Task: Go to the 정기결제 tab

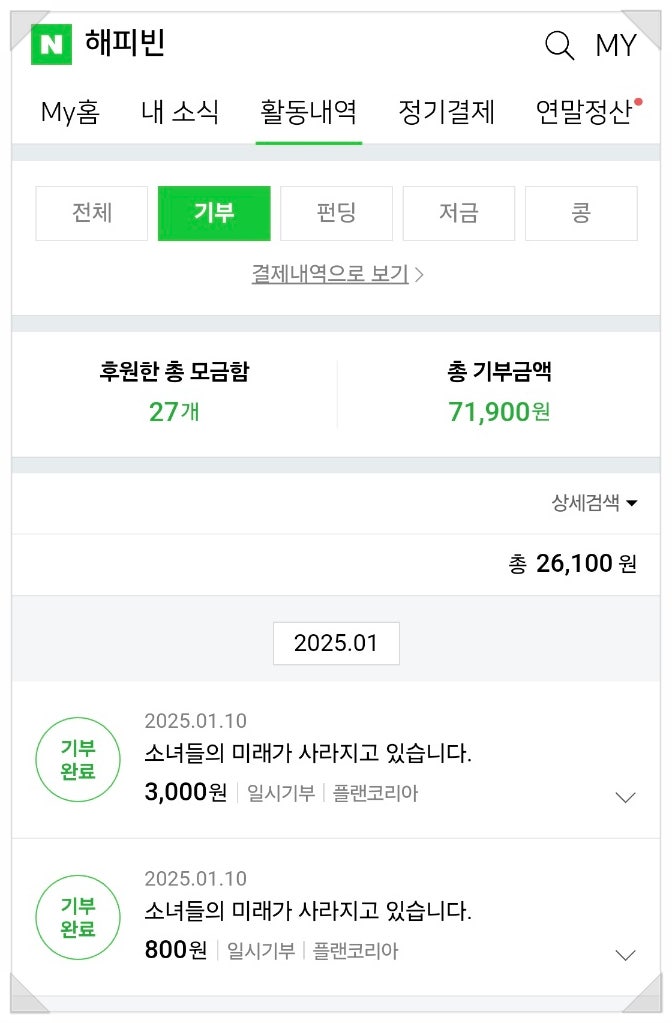Action: coord(446,111)
